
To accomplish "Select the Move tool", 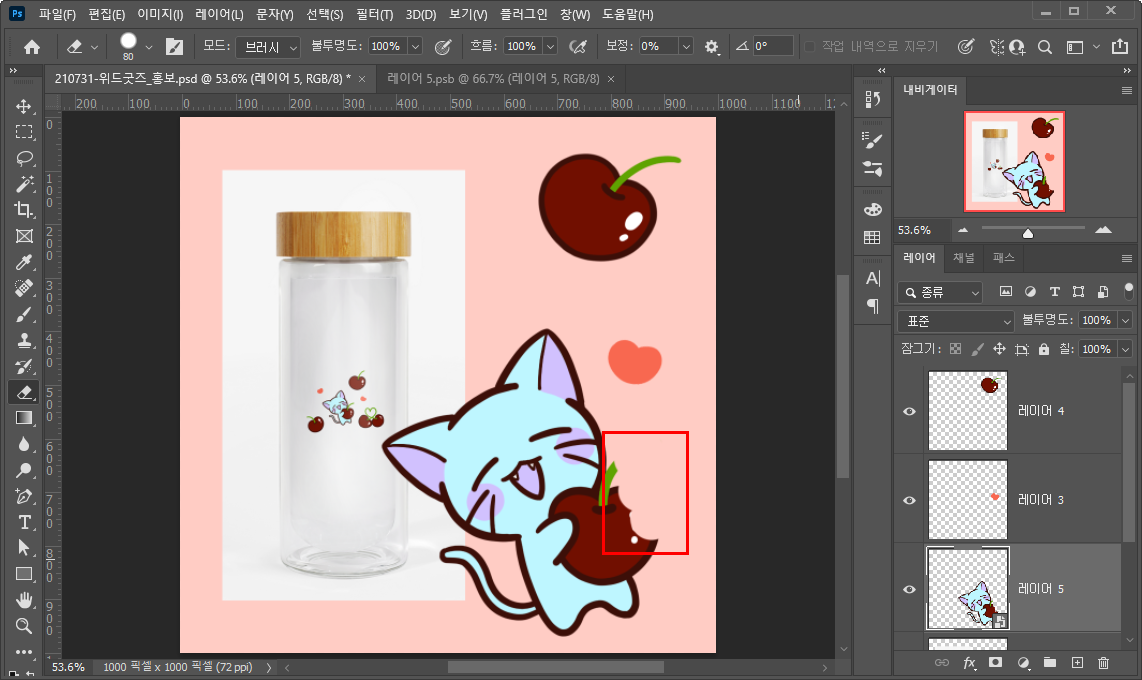I will tap(24, 106).
